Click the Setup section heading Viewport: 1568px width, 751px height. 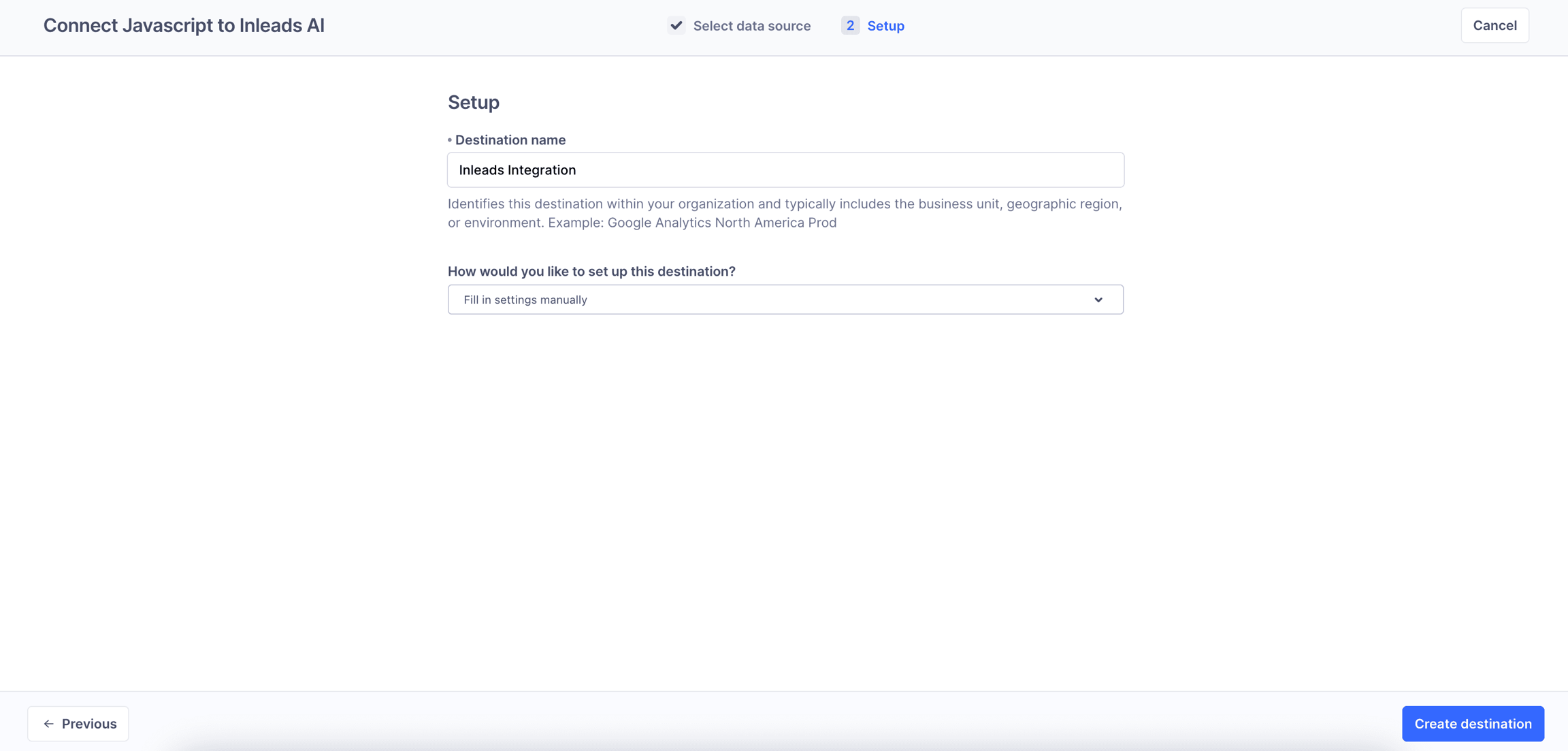(473, 102)
